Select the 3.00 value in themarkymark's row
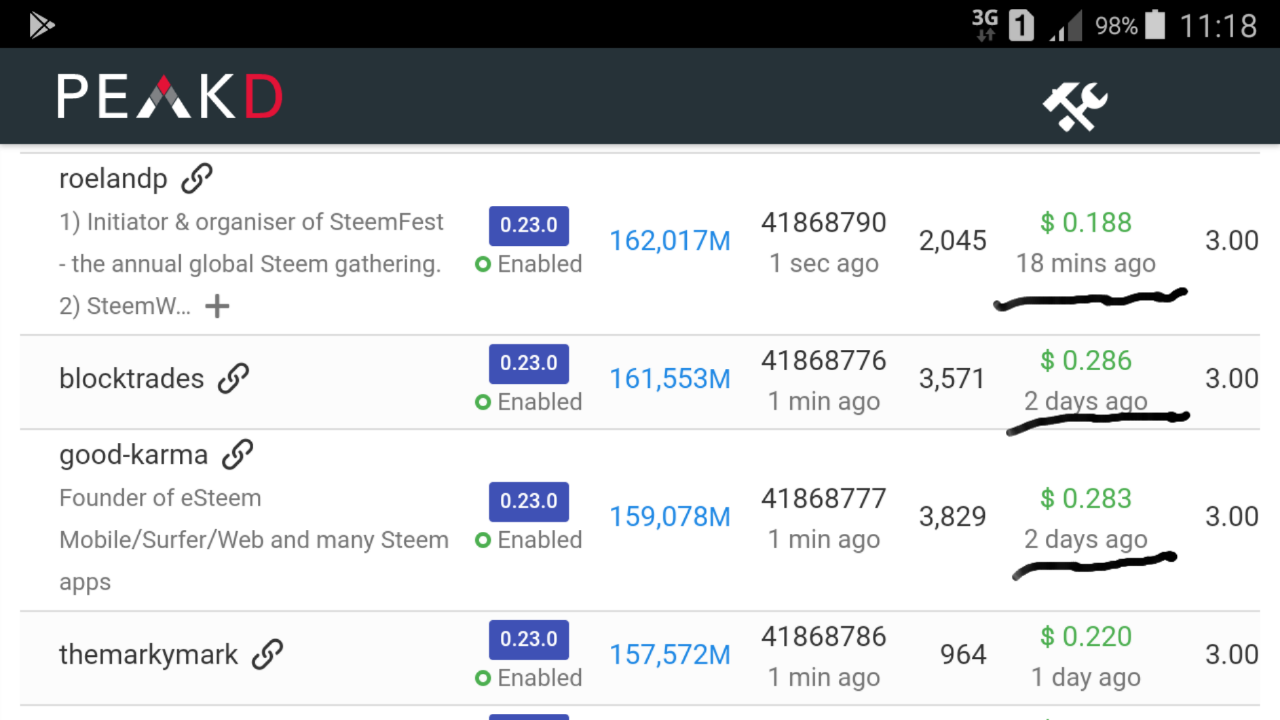 (x=1232, y=655)
